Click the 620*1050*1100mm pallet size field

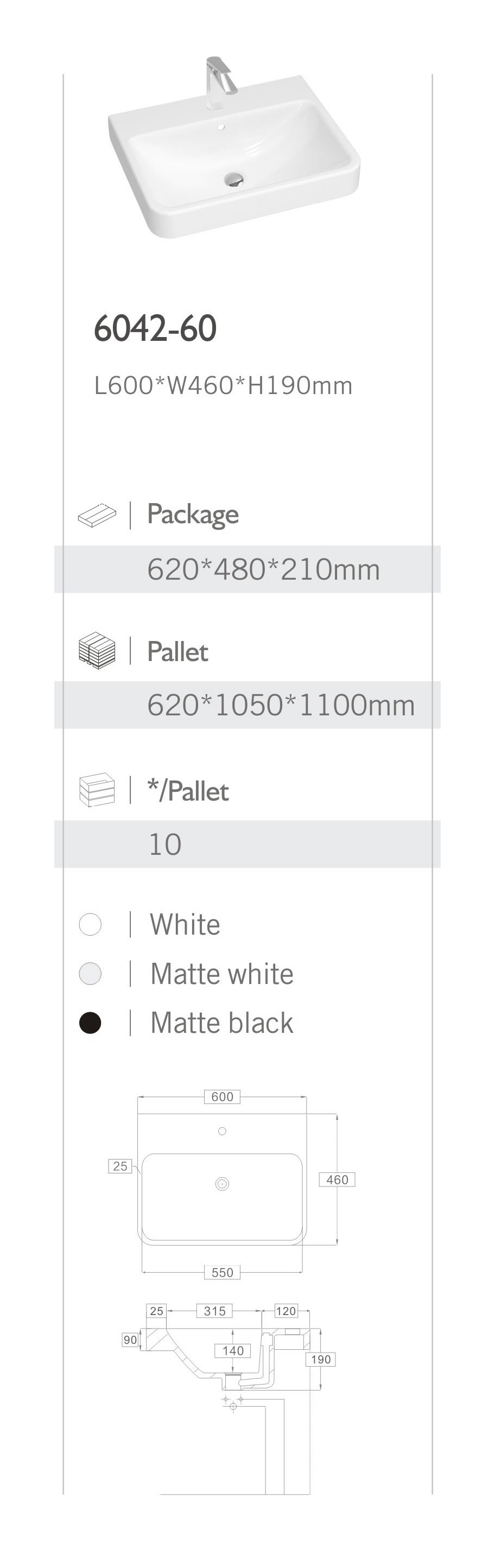click(x=281, y=706)
